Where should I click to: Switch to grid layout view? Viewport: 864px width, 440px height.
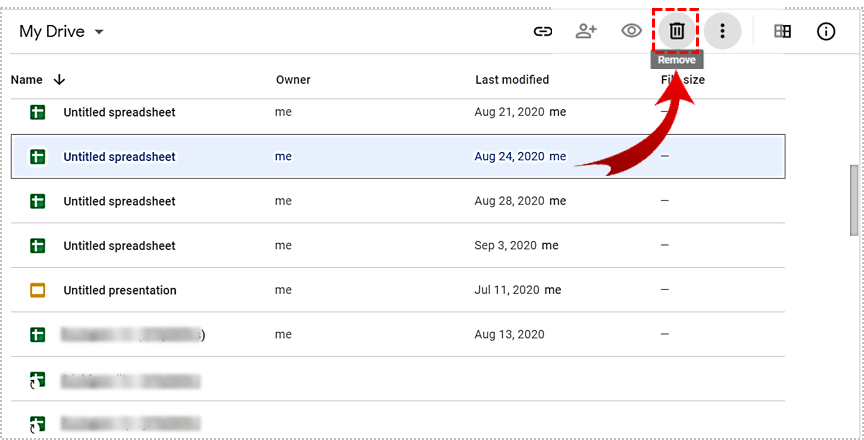pos(783,31)
